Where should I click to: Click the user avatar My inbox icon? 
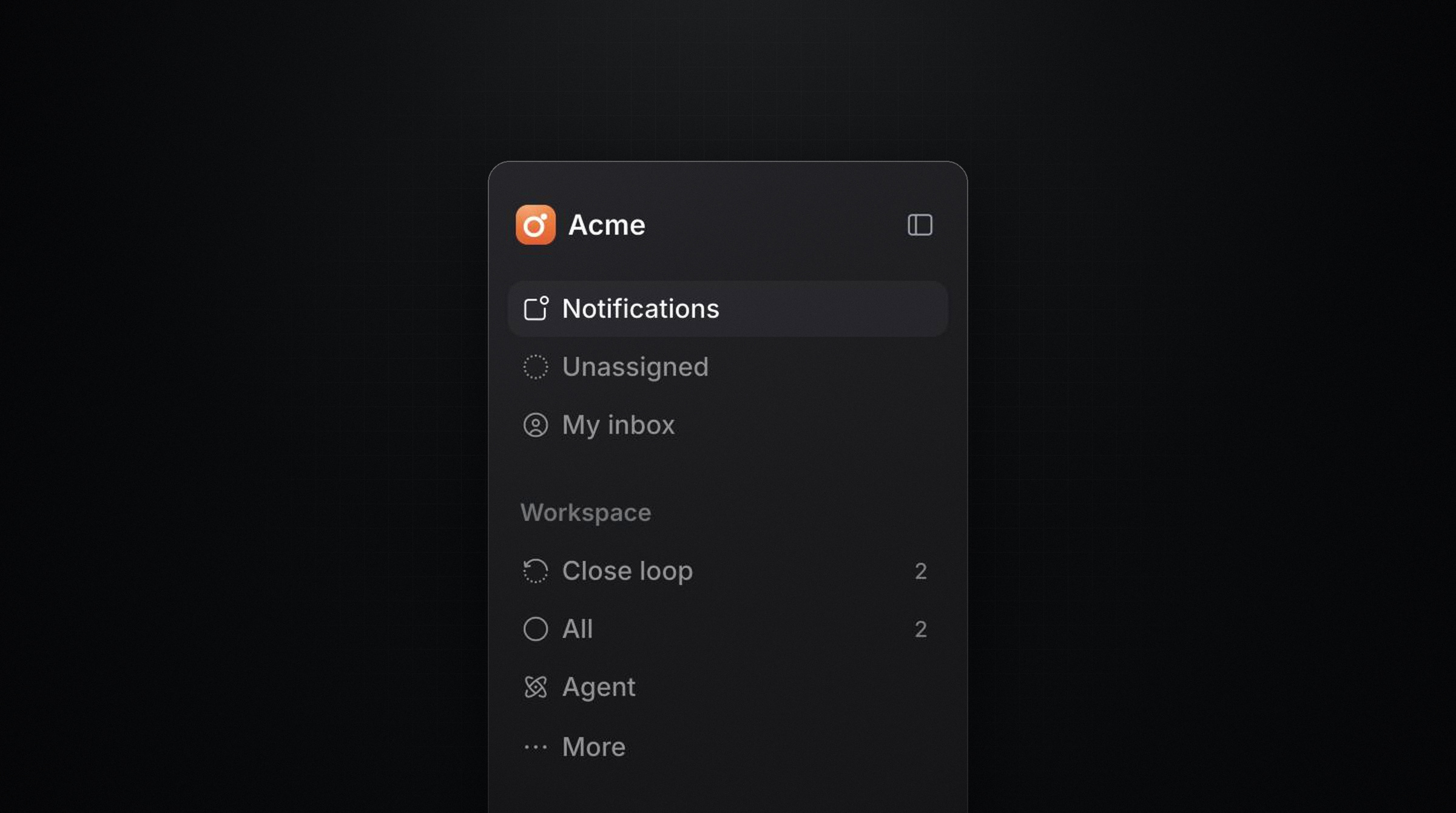[535, 425]
